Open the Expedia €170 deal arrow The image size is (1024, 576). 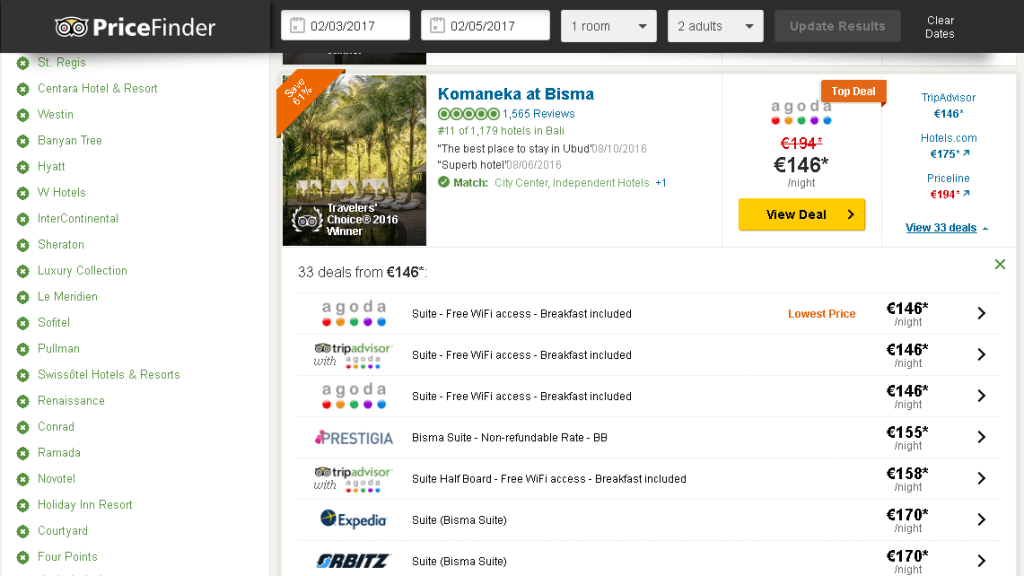[x=981, y=520]
